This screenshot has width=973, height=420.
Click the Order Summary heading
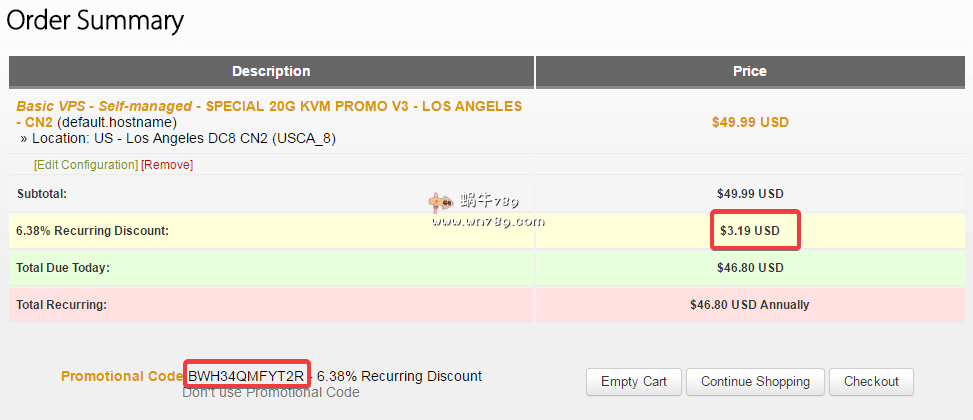tap(95, 20)
